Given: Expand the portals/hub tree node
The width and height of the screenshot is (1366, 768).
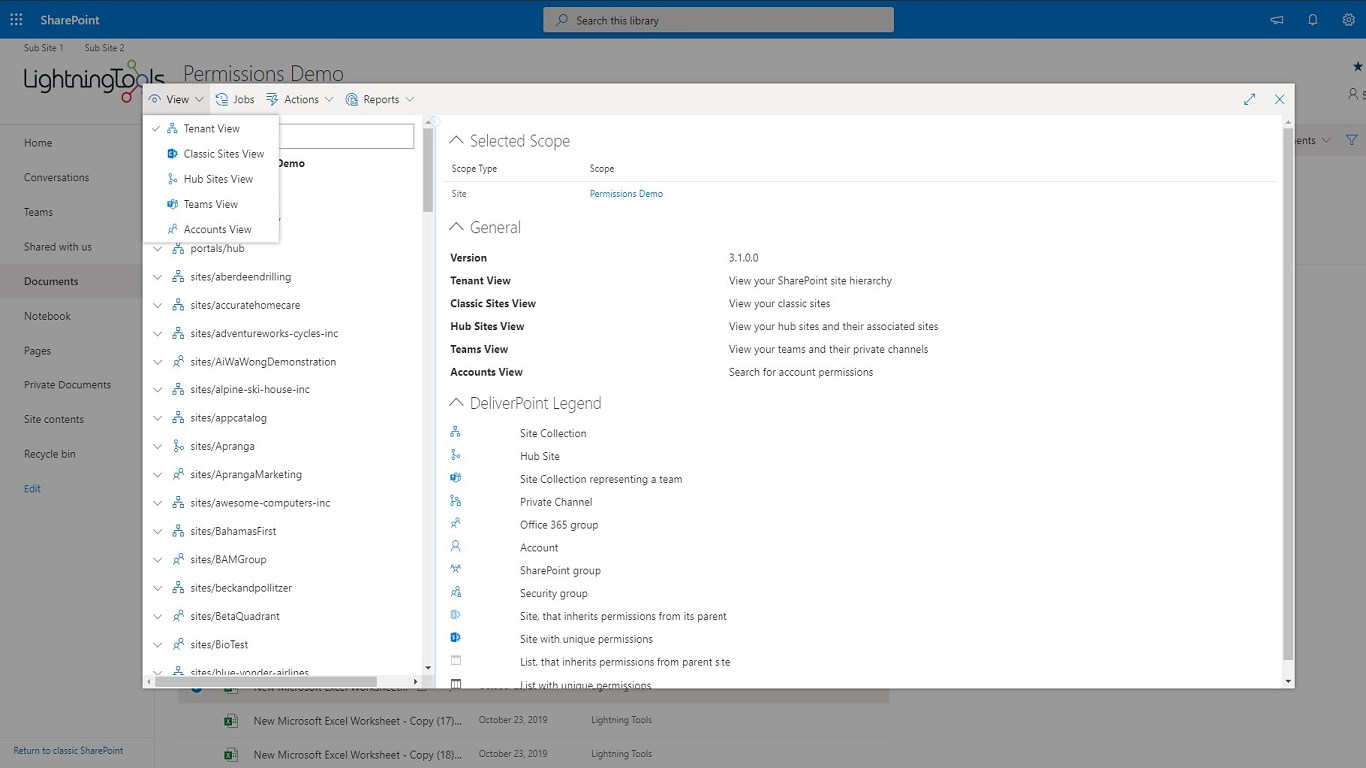Looking at the screenshot, I should [x=158, y=249].
